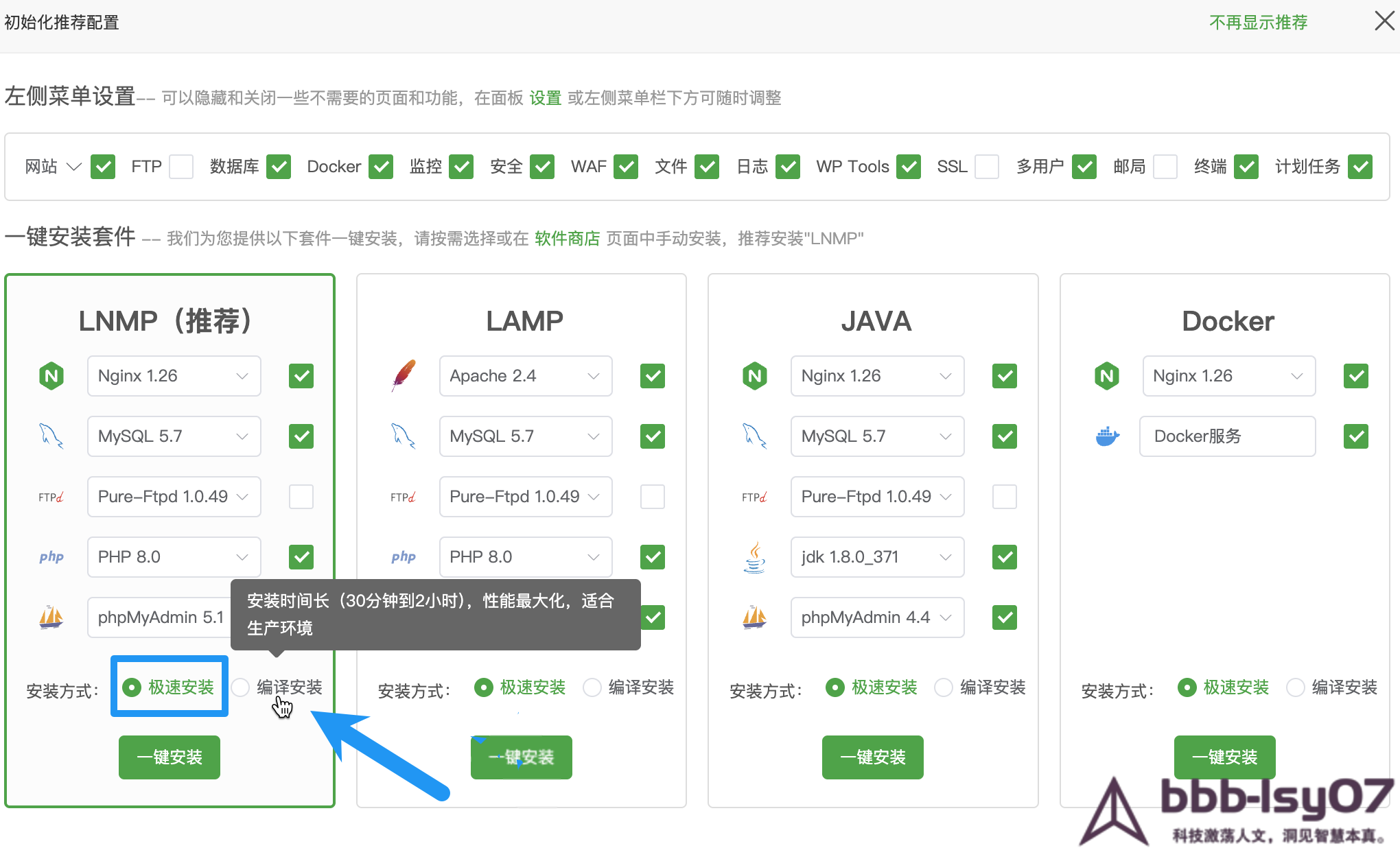The image size is (1400, 848).
Task: Open the 设置 link
Action: [x=546, y=98]
